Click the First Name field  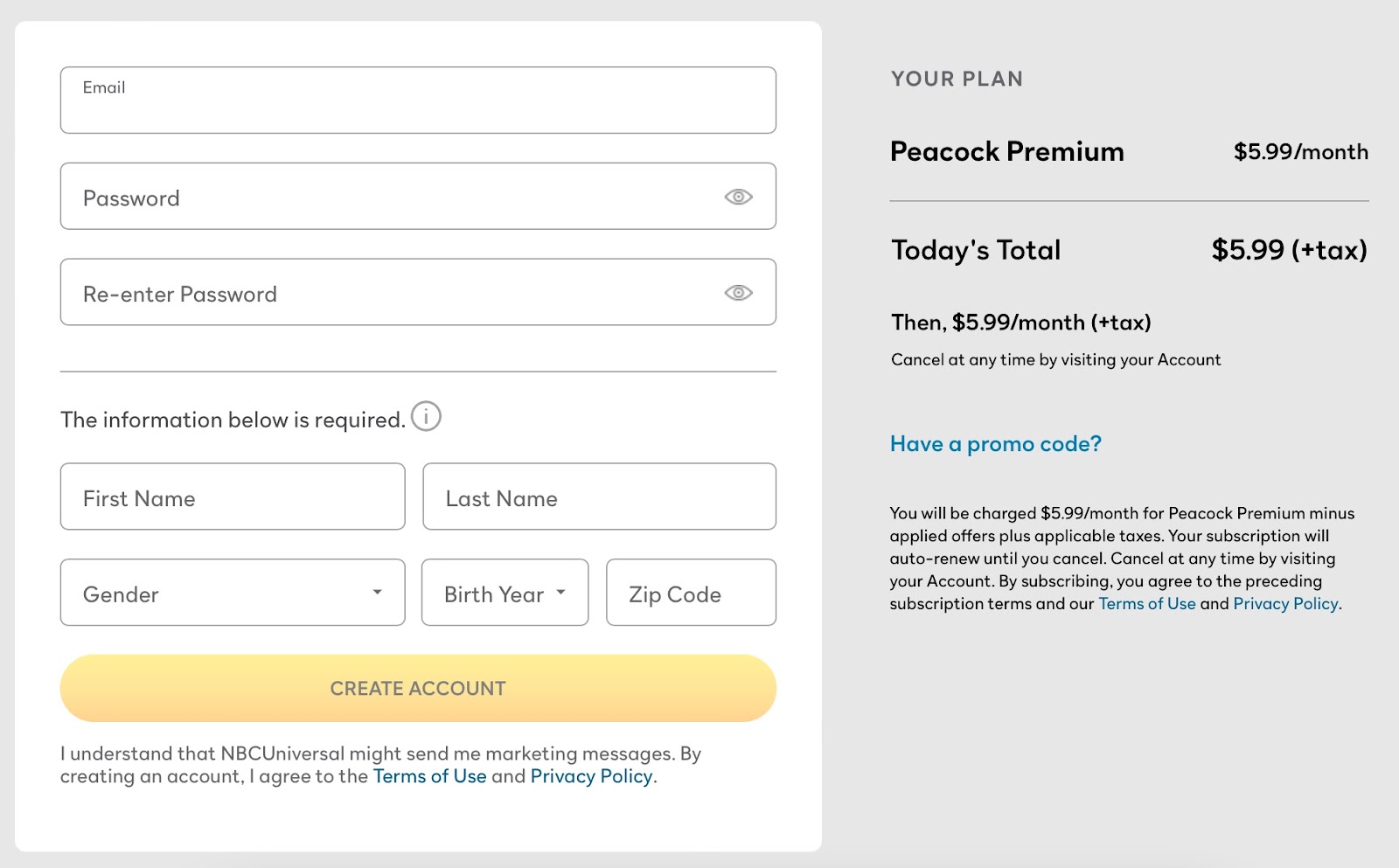[x=233, y=496]
